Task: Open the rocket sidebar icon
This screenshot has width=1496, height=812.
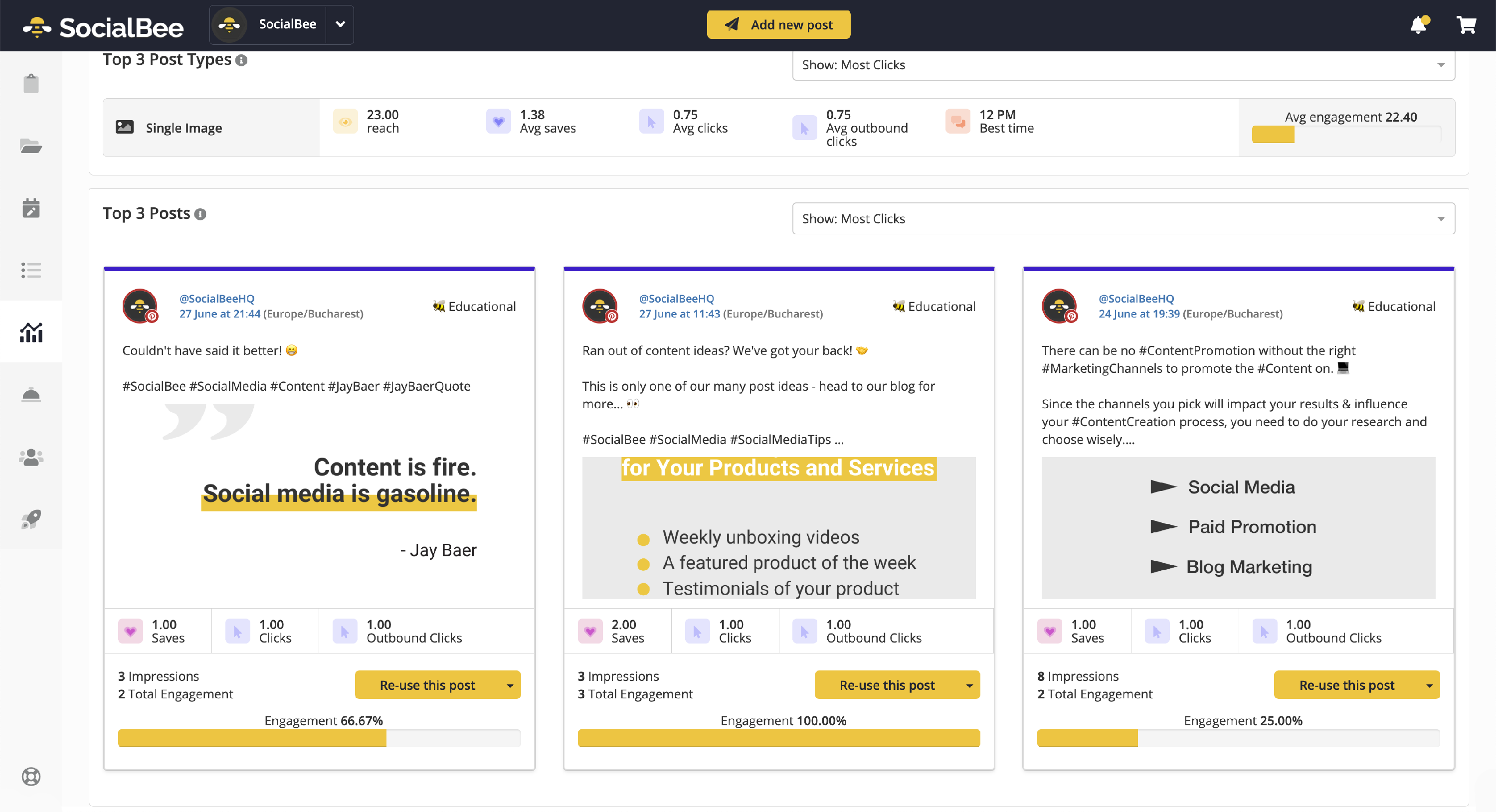Action: pyautogui.click(x=31, y=519)
